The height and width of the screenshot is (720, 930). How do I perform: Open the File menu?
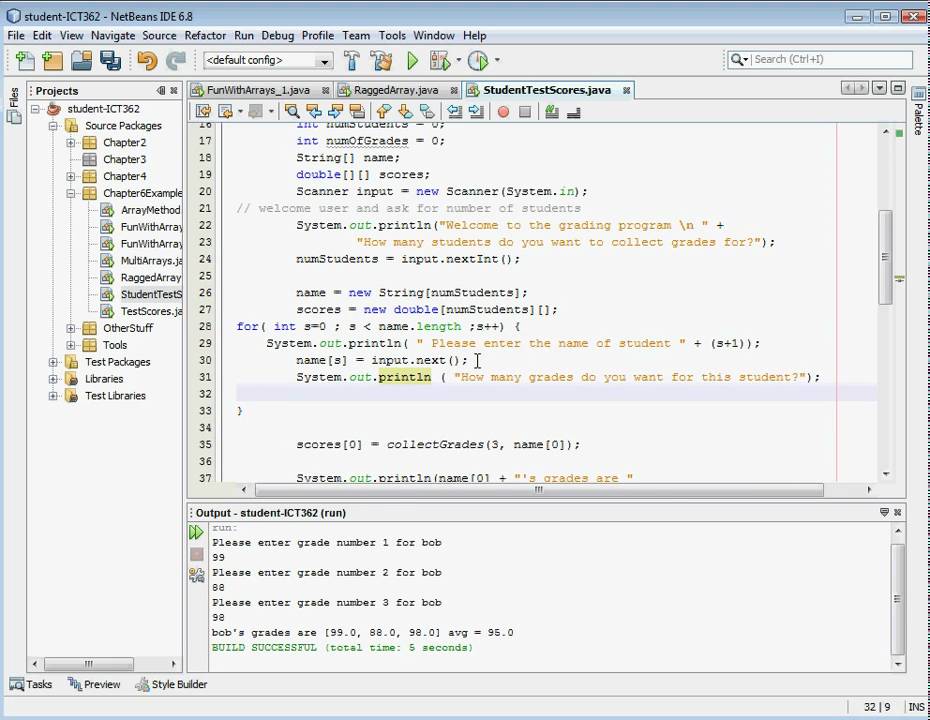coord(16,36)
